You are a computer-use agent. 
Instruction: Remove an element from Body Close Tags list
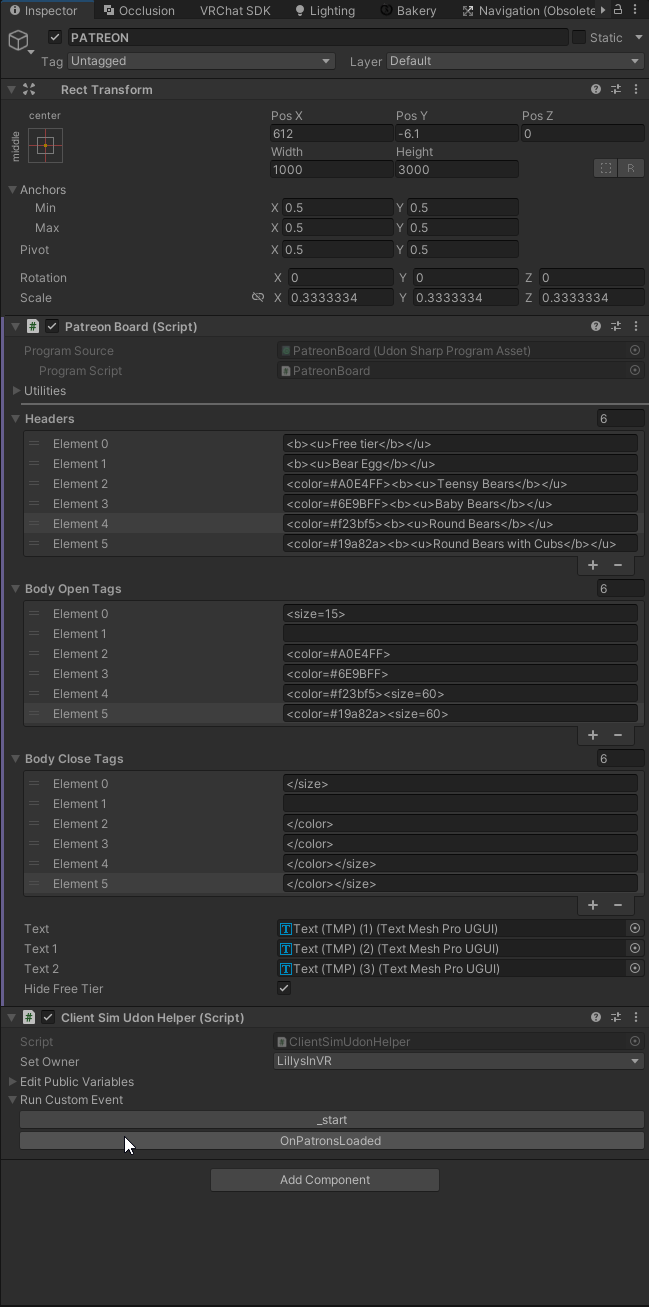coord(617,905)
